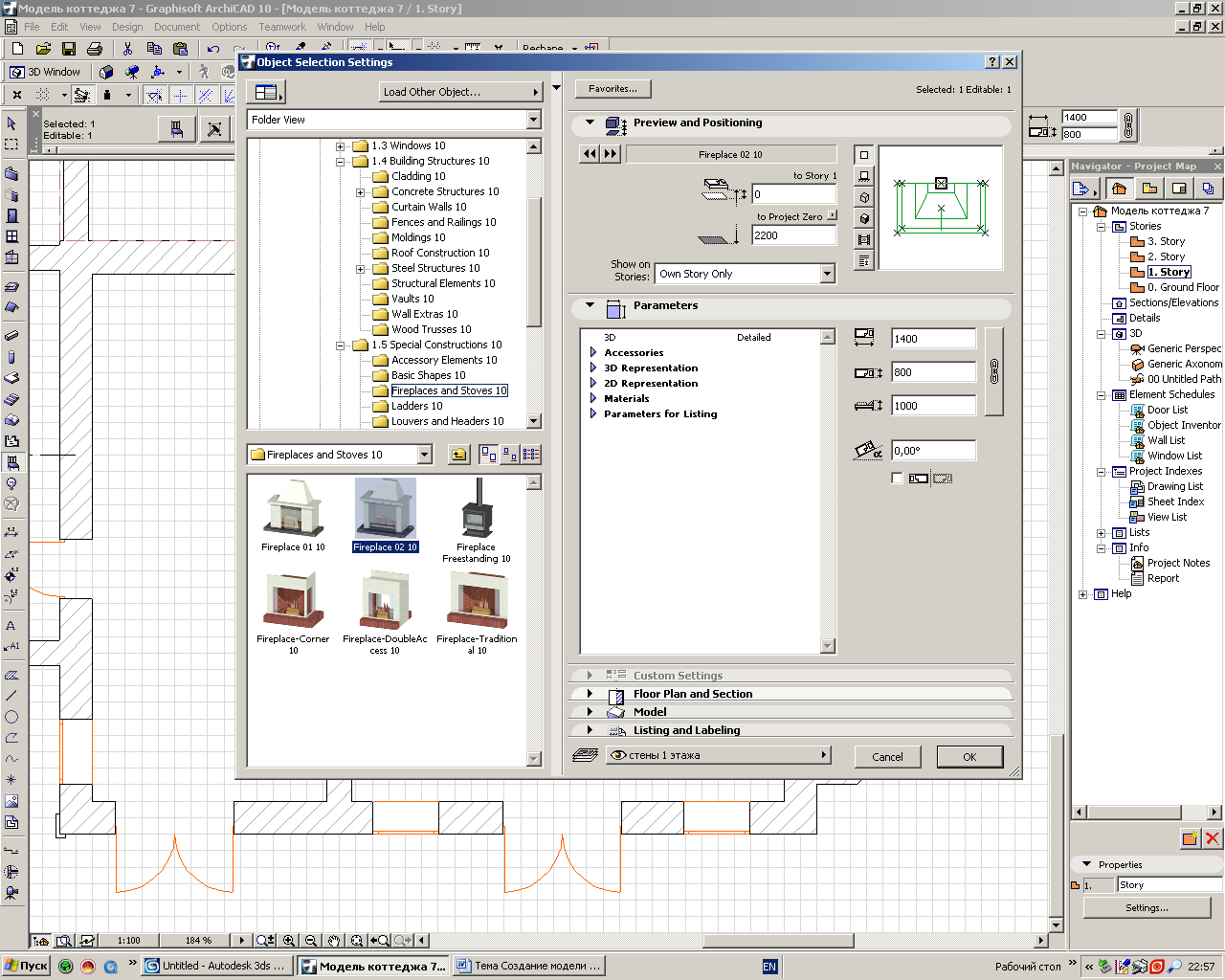Select the Marquee tool in toolbox
1225x980 pixels.
click(x=11, y=145)
